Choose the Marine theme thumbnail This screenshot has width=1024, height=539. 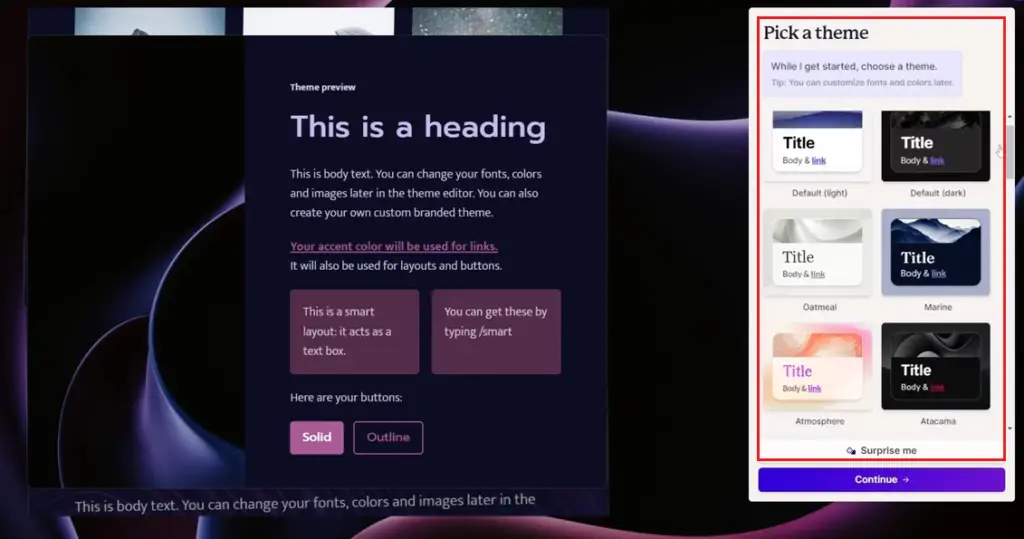tap(935, 252)
